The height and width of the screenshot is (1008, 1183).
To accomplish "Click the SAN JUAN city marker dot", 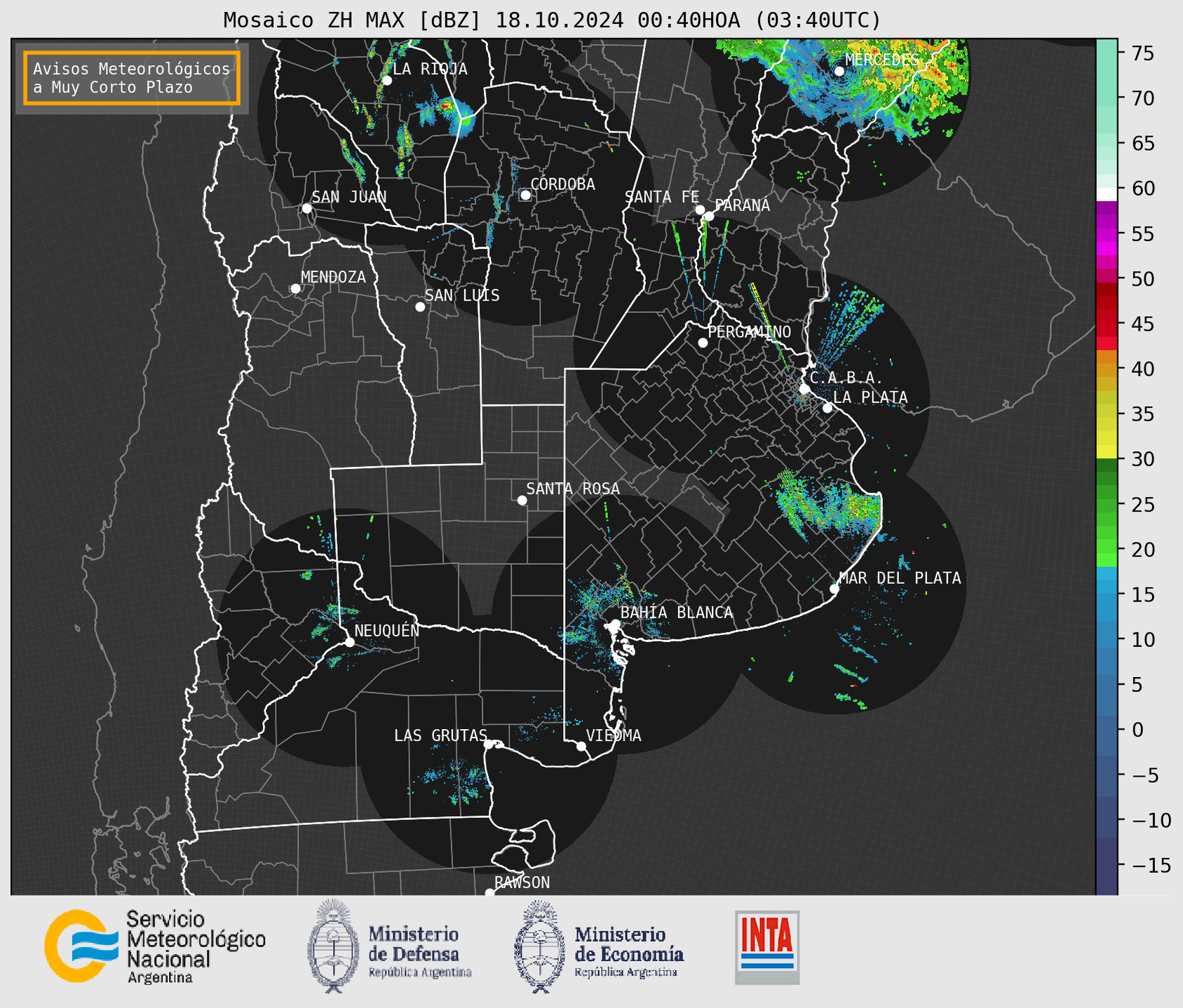I will click(x=306, y=208).
